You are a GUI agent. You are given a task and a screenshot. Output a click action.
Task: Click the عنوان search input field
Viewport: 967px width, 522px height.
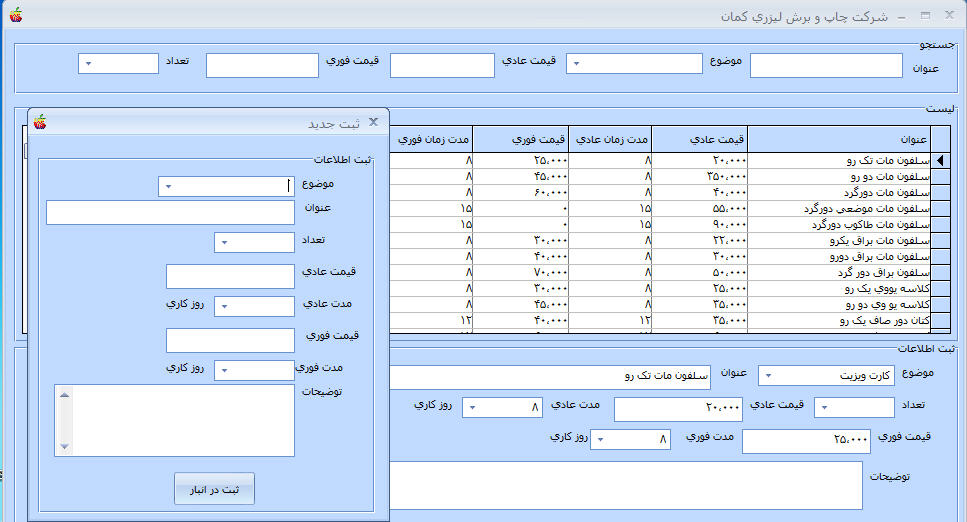[x=826, y=65]
